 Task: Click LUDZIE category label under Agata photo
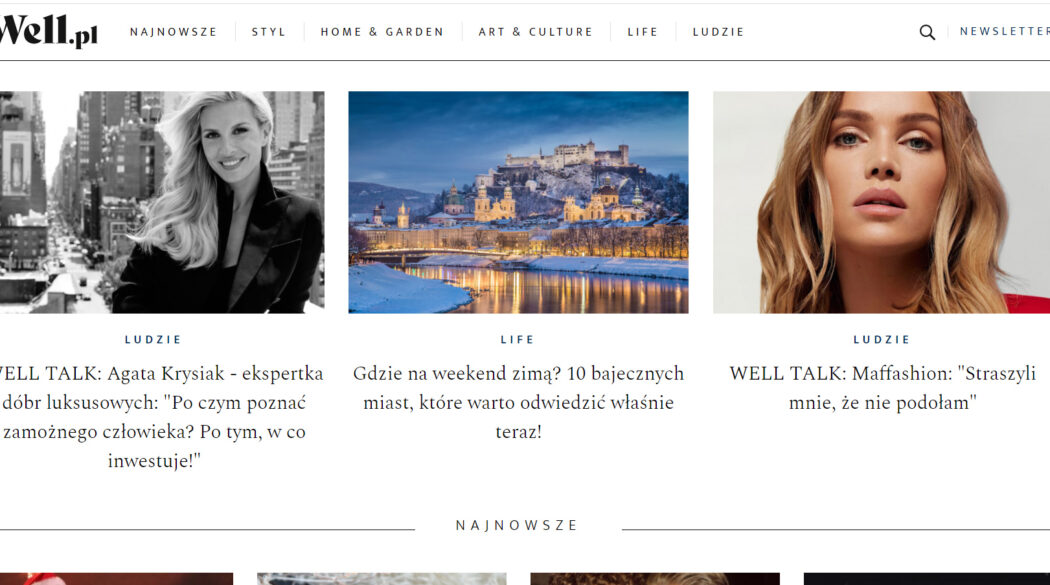(x=153, y=339)
